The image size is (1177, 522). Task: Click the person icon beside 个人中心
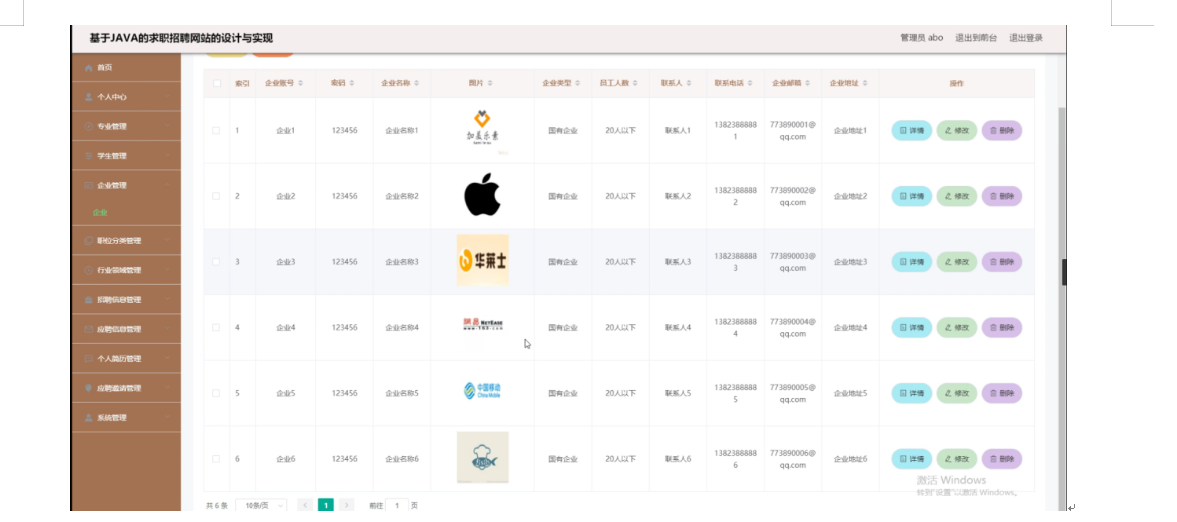(x=89, y=97)
